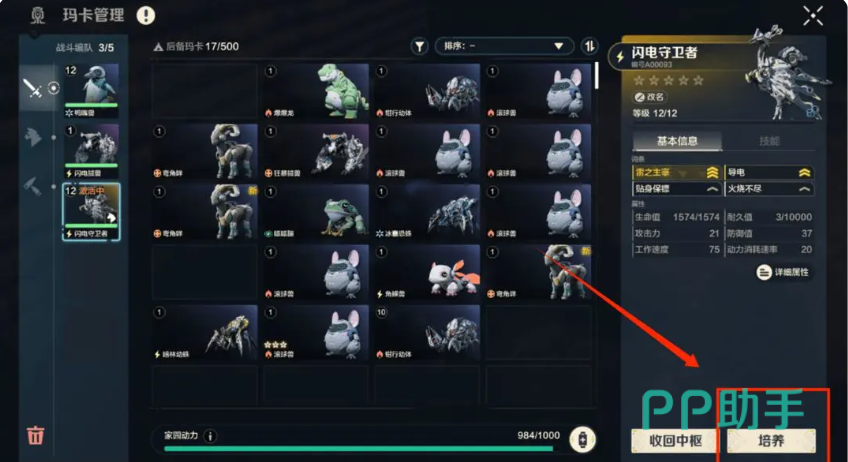Select the green frog Maka card

tap(316, 212)
